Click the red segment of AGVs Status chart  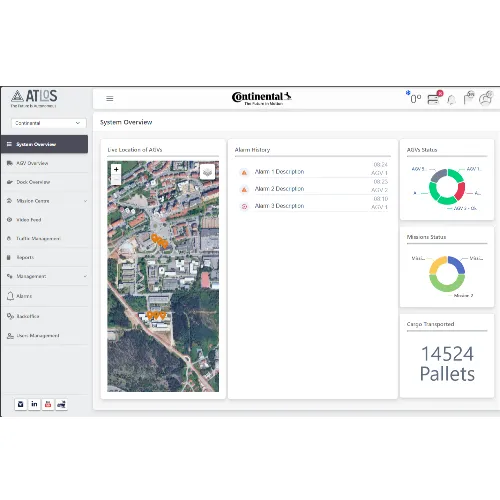point(460,191)
